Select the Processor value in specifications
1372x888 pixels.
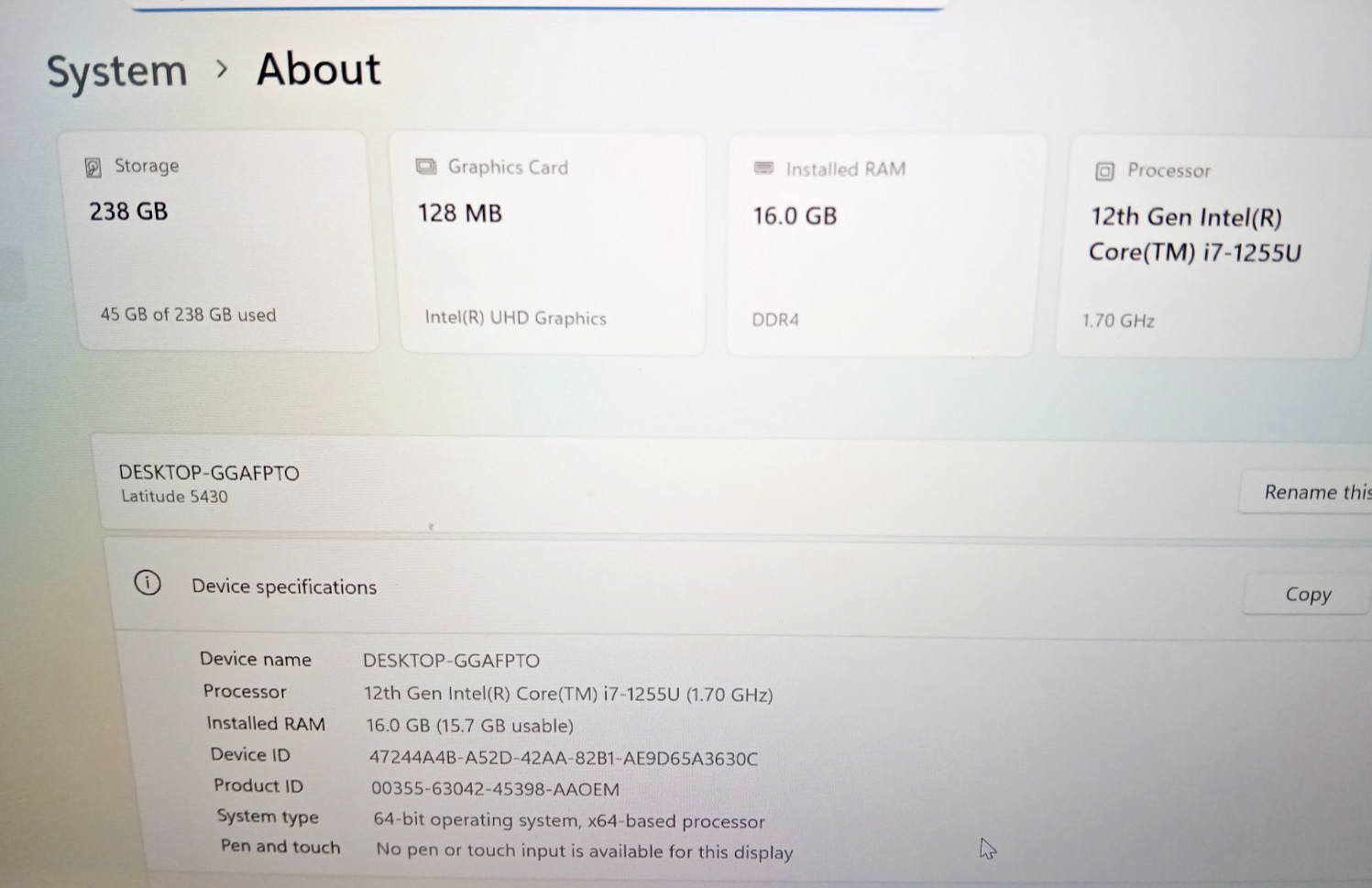click(x=568, y=695)
